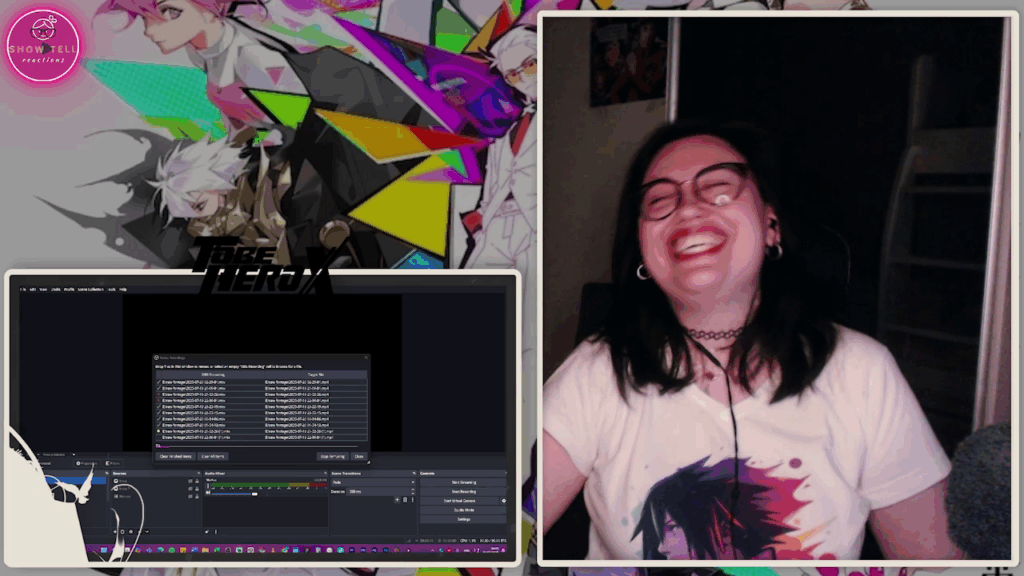1024x576 pixels.
Task: Click the OBS logo in the top-left overlay
Action: tap(43, 44)
